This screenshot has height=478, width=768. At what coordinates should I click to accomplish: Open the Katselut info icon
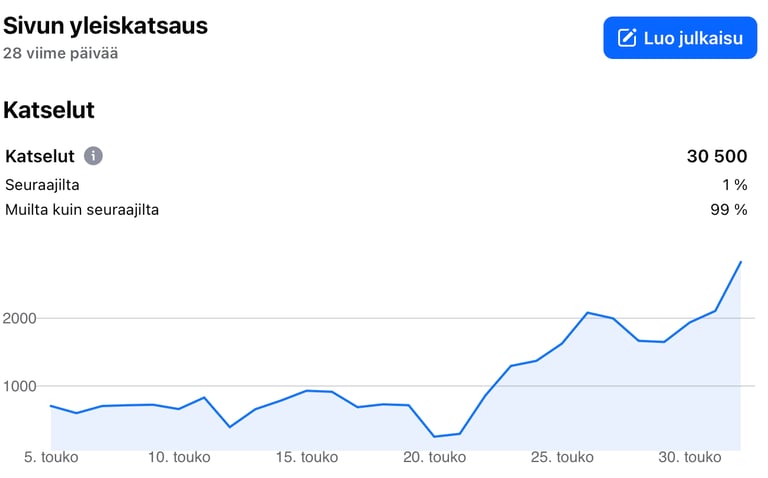click(93, 156)
